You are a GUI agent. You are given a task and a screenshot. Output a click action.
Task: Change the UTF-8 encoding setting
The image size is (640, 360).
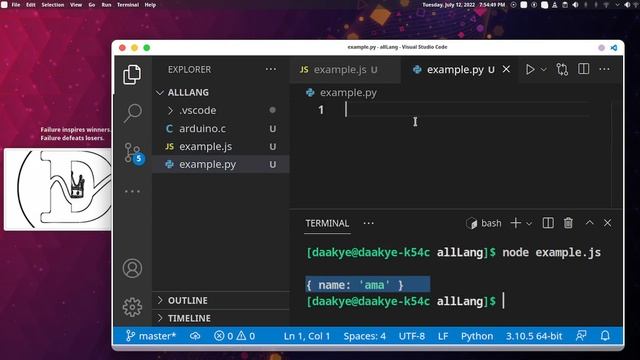(x=411, y=336)
